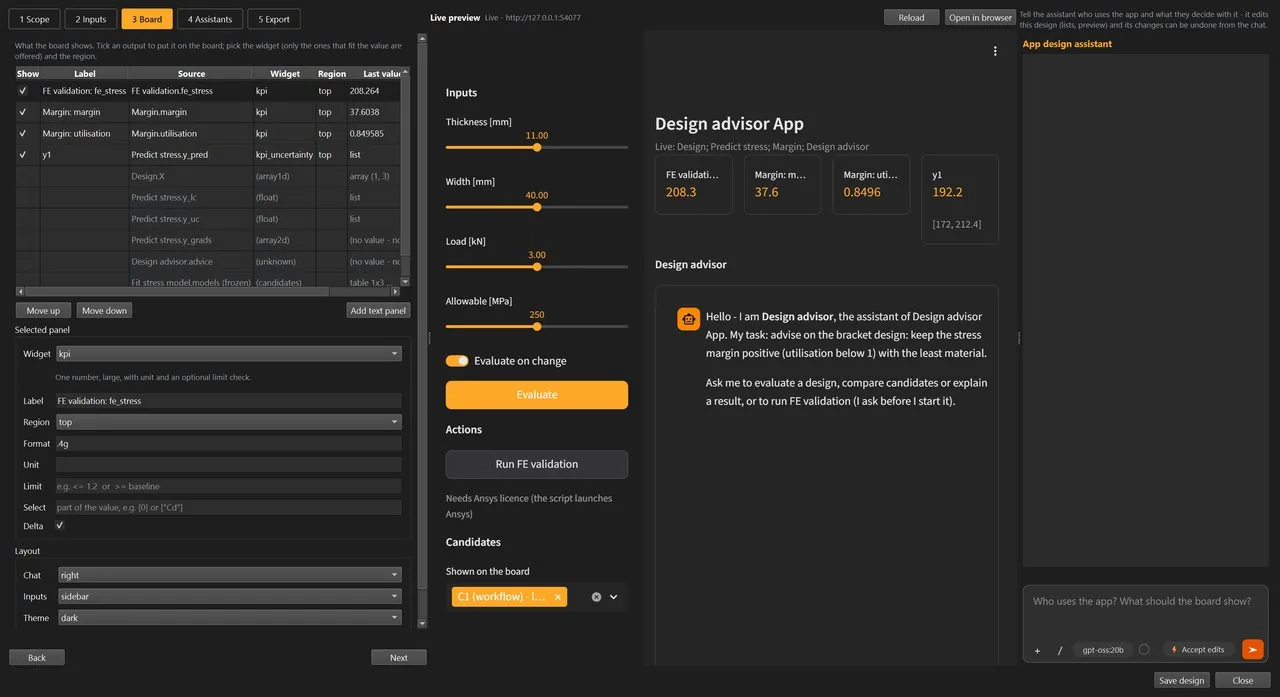Click the empty Unit field
The width and height of the screenshot is (1280, 697).
[x=229, y=465]
